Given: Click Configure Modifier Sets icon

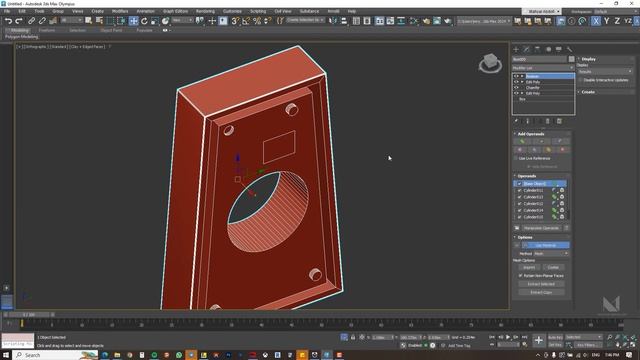Looking at the screenshot, I should [559, 121].
